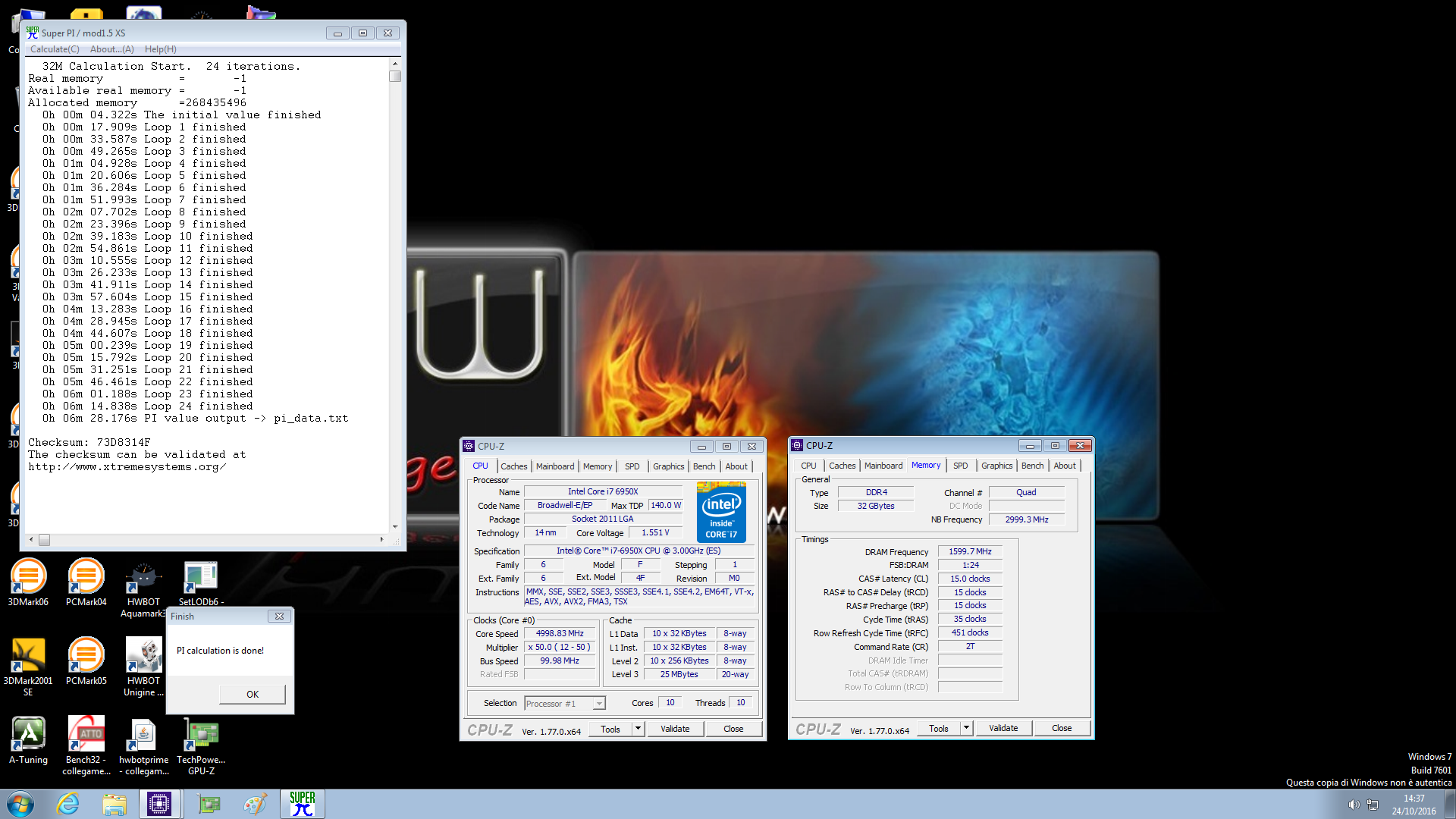The height and width of the screenshot is (819, 1456).
Task: Open Bench32 ATTO shortcut icon
Action: pyautogui.click(x=86, y=745)
